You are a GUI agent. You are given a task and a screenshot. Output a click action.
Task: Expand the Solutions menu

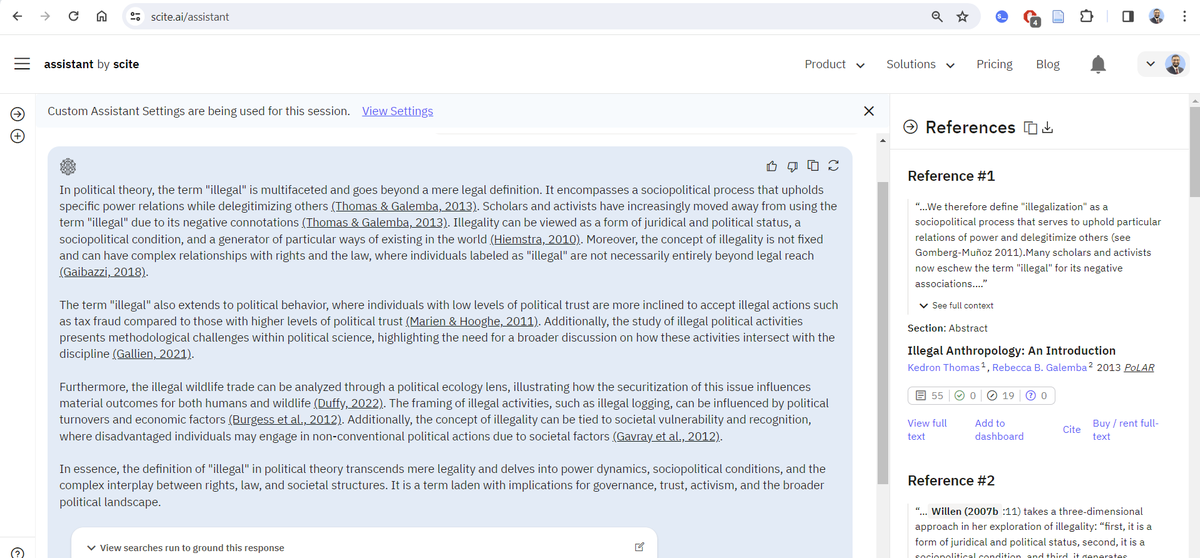click(x=920, y=64)
